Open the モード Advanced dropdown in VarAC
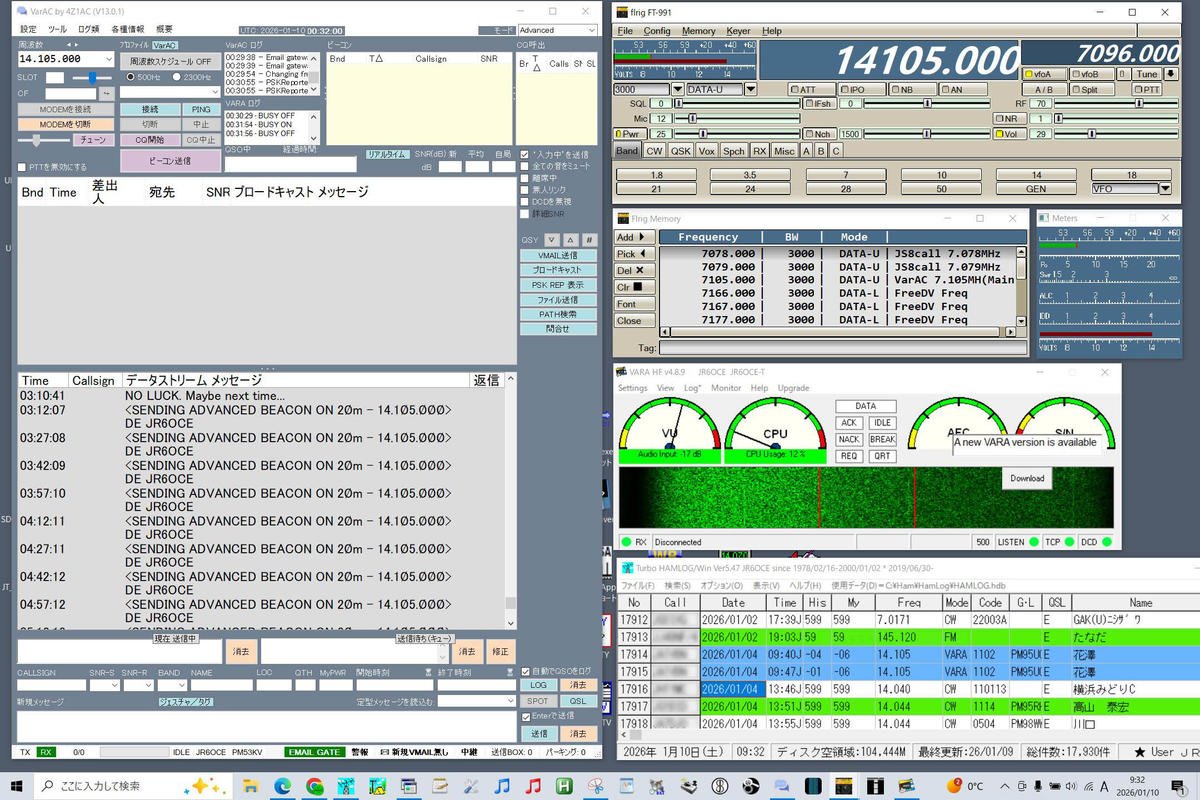The height and width of the screenshot is (800, 1200). click(591, 30)
